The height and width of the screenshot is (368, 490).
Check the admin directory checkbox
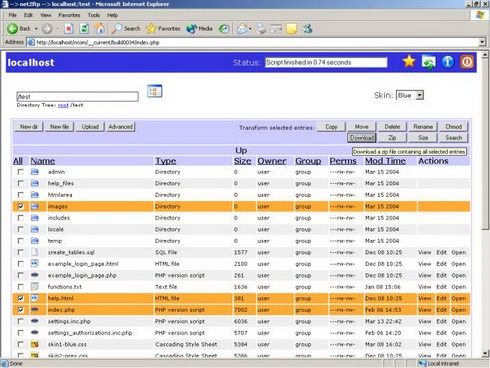click(21, 172)
